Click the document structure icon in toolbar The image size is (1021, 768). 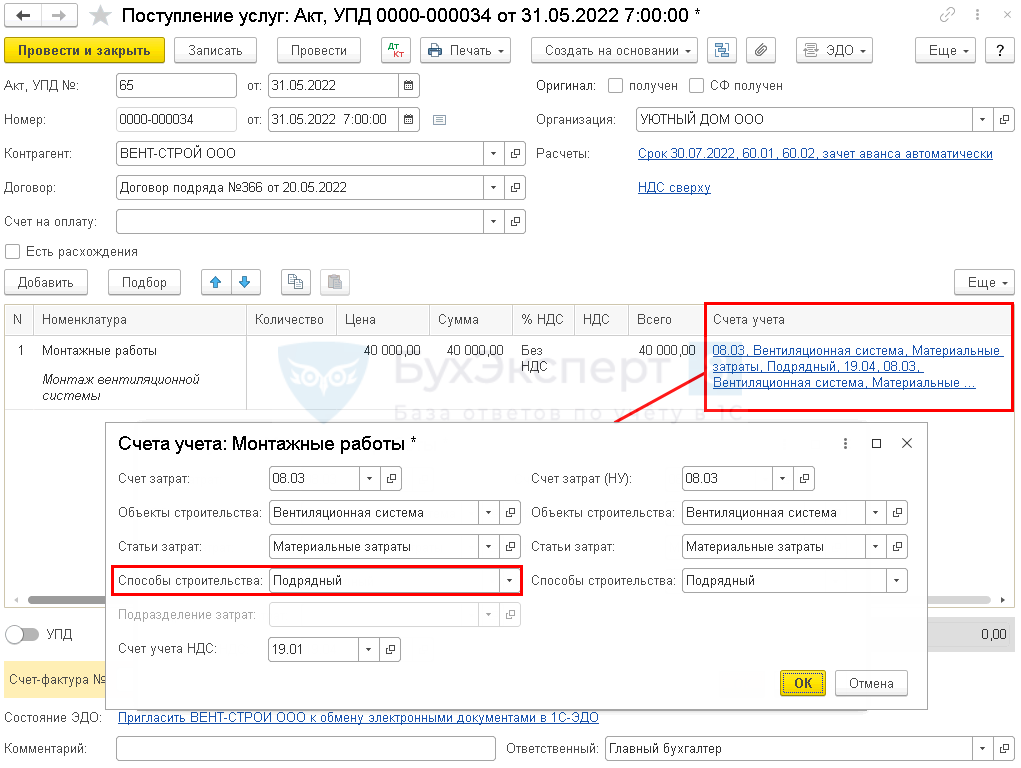pyautogui.click(x=722, y=51)
